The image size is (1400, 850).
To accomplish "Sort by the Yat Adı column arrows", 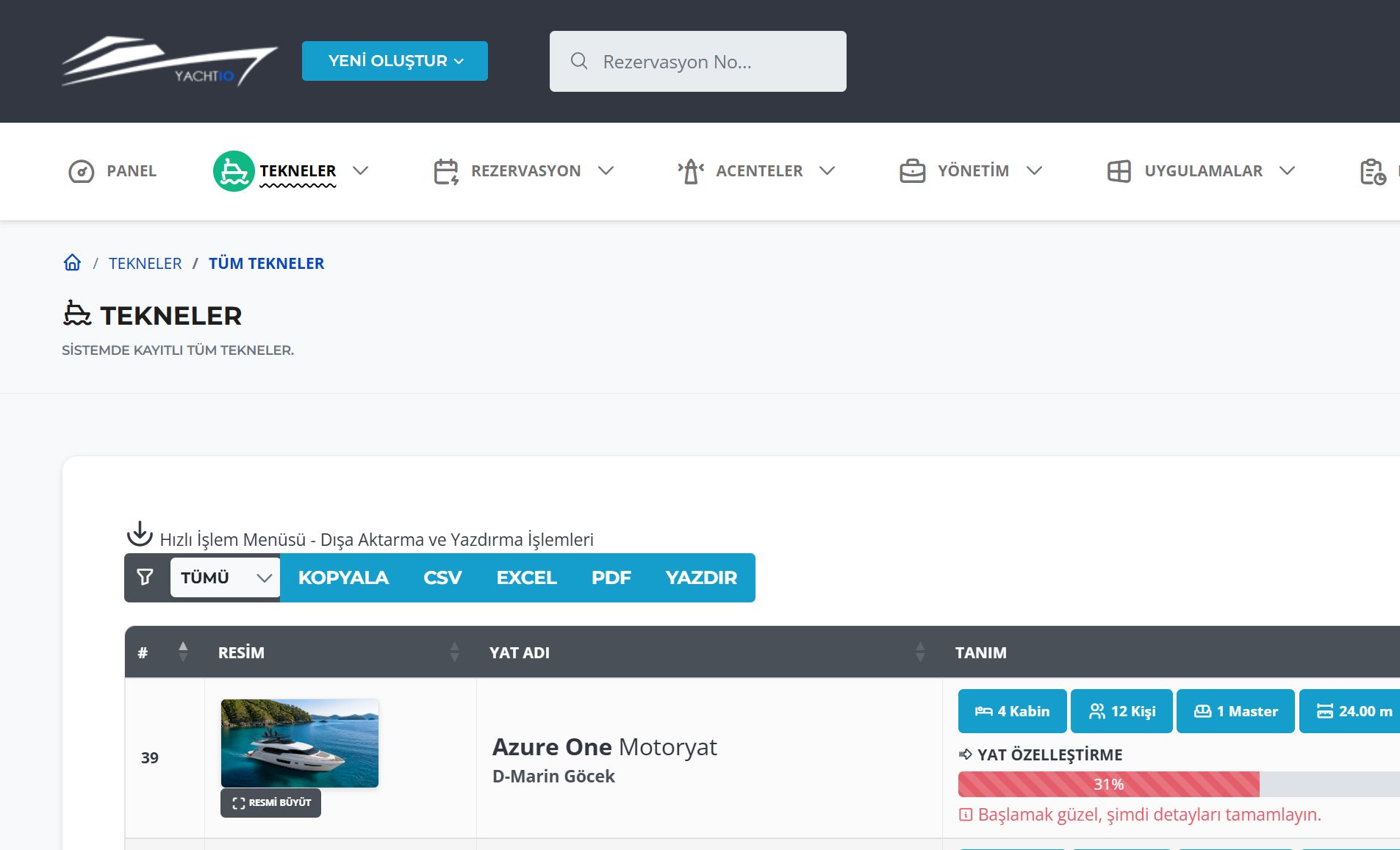I will point(920,652).
